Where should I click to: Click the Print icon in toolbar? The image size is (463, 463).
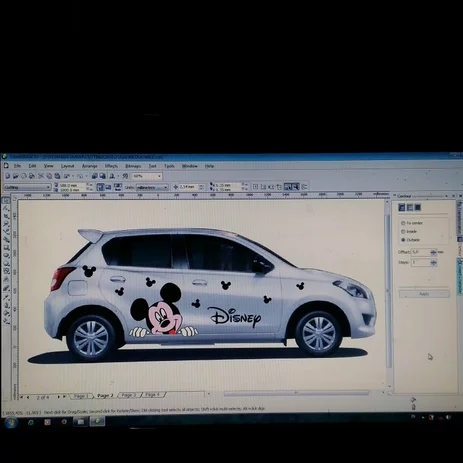pyautogui.click(x=32, y=176)
